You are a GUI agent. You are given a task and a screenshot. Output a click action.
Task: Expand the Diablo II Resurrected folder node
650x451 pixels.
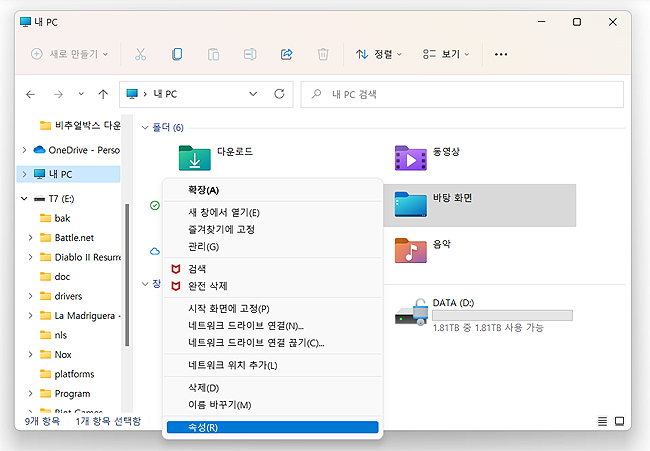coord(30,257)
